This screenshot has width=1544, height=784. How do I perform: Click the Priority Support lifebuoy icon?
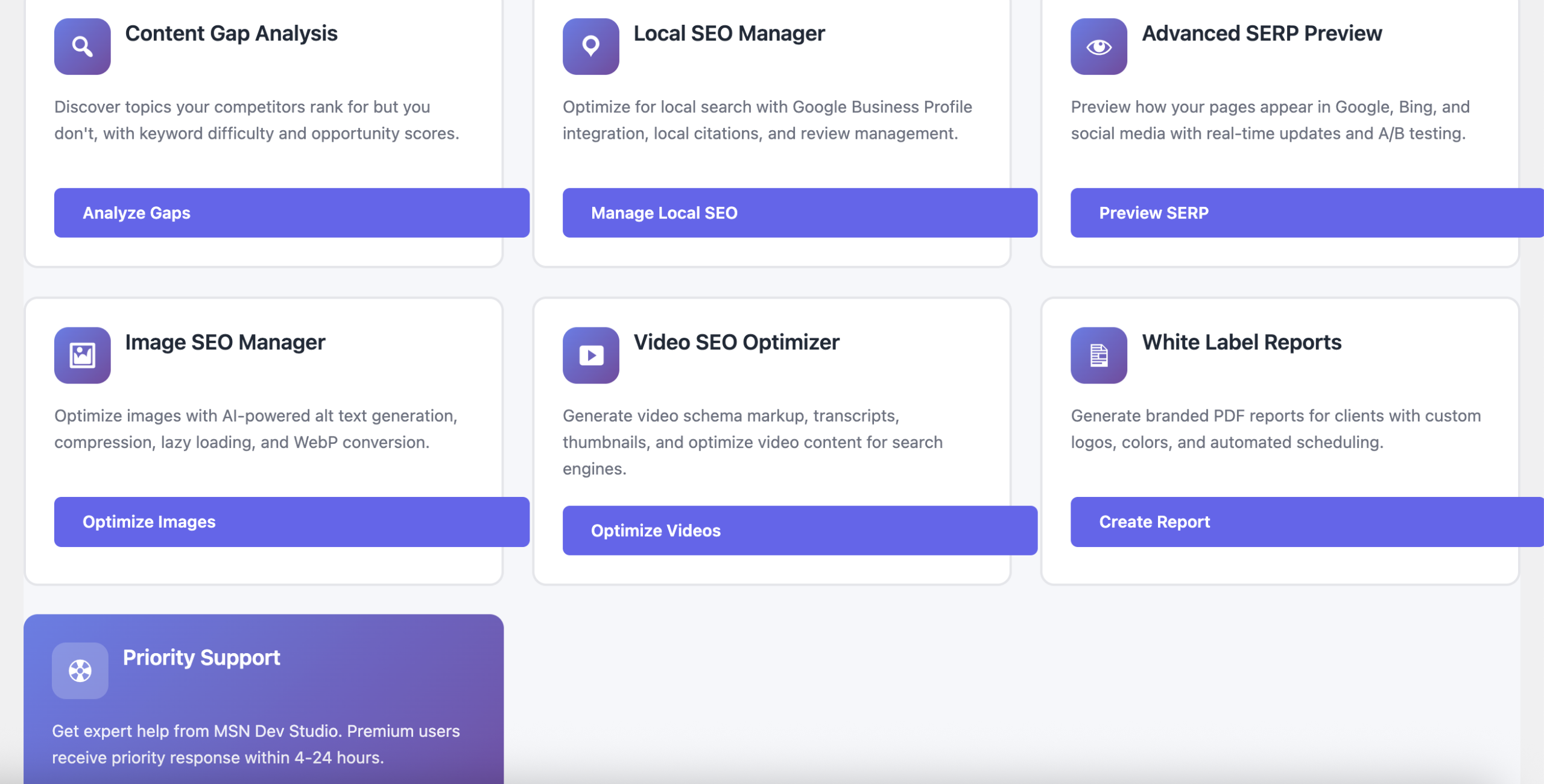pos(80,670)
